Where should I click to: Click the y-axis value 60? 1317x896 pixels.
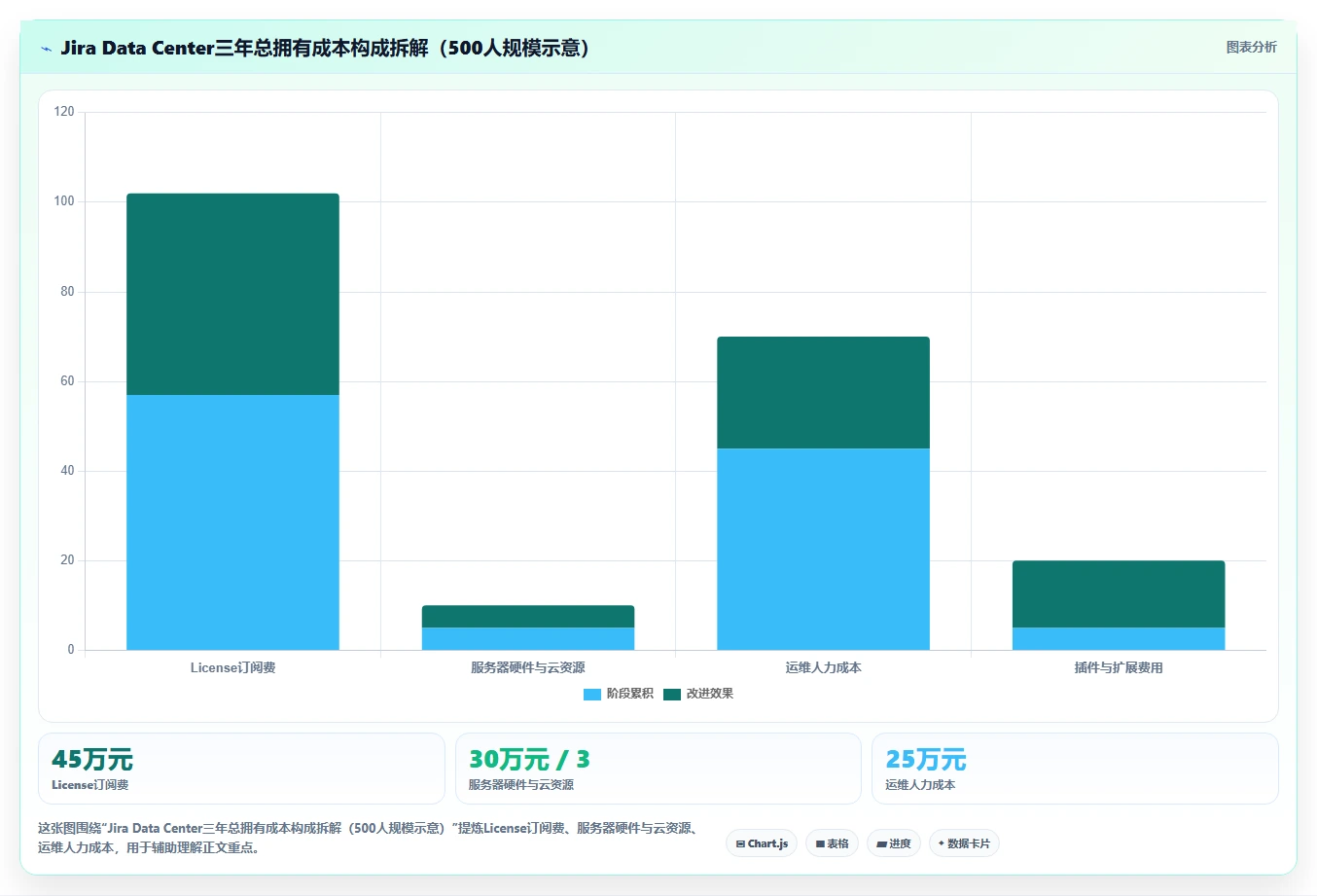(67, 380)
